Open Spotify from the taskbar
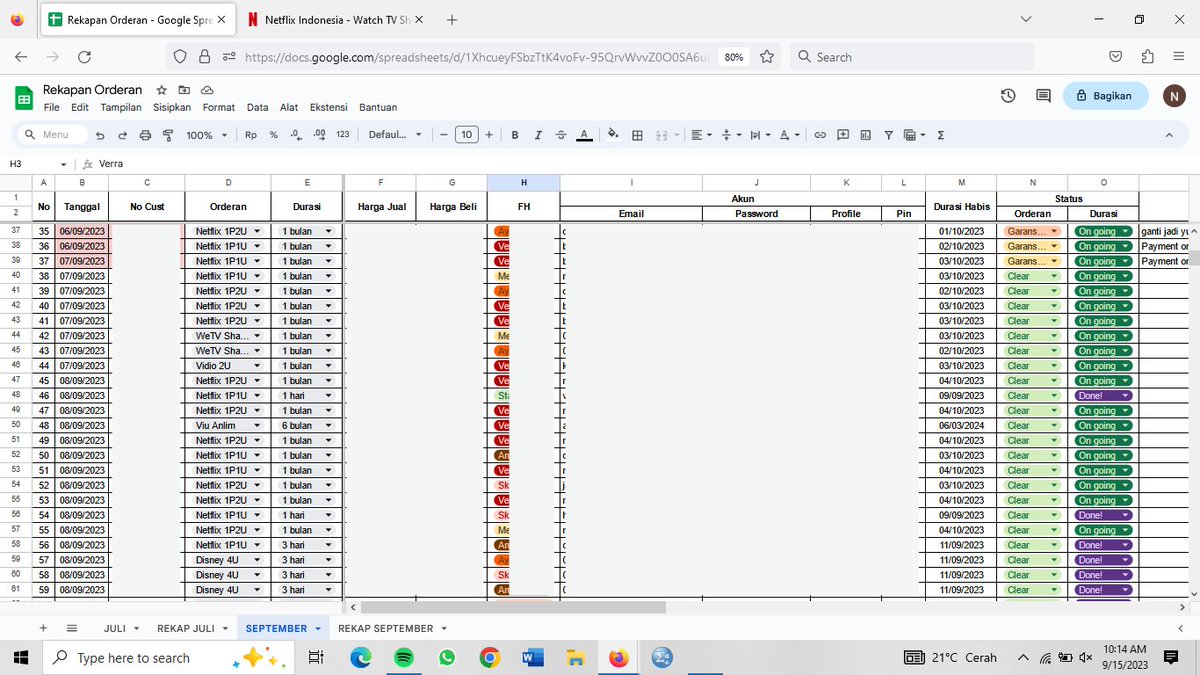The height and width of the screenshot is (675, 1200). click(x=404, y=658)
